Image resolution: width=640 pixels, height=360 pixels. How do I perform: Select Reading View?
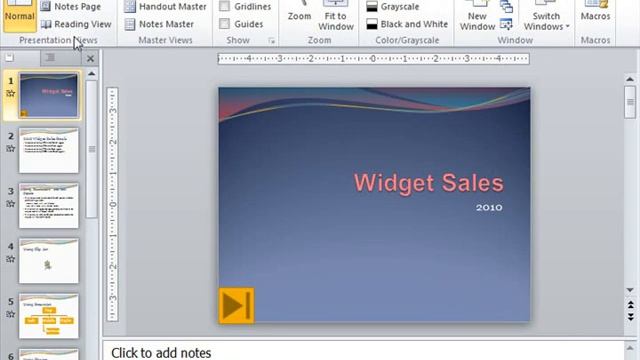pos(76,24)
